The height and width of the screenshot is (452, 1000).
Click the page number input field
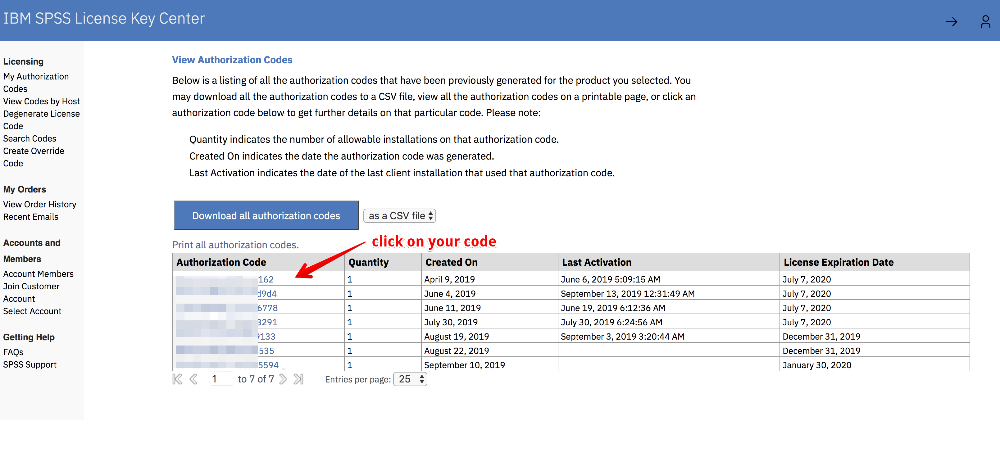222,379
